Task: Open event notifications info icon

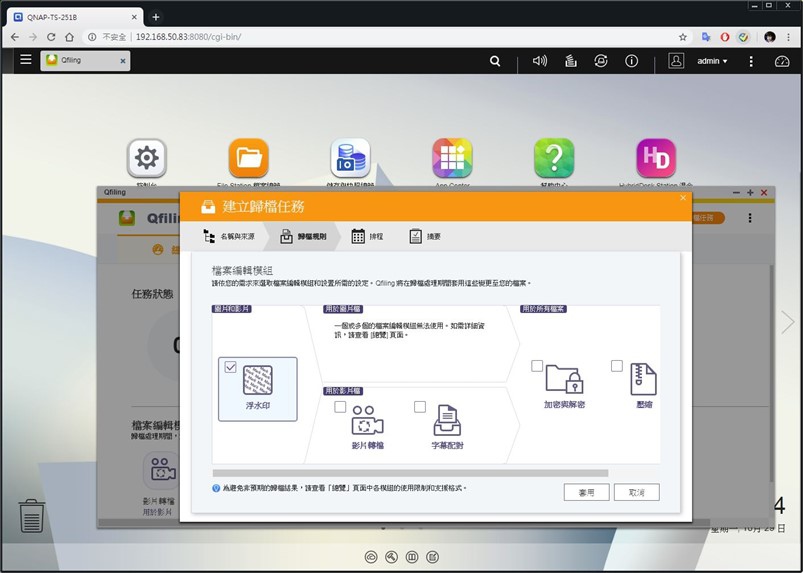Action: (x=631, y=61)
